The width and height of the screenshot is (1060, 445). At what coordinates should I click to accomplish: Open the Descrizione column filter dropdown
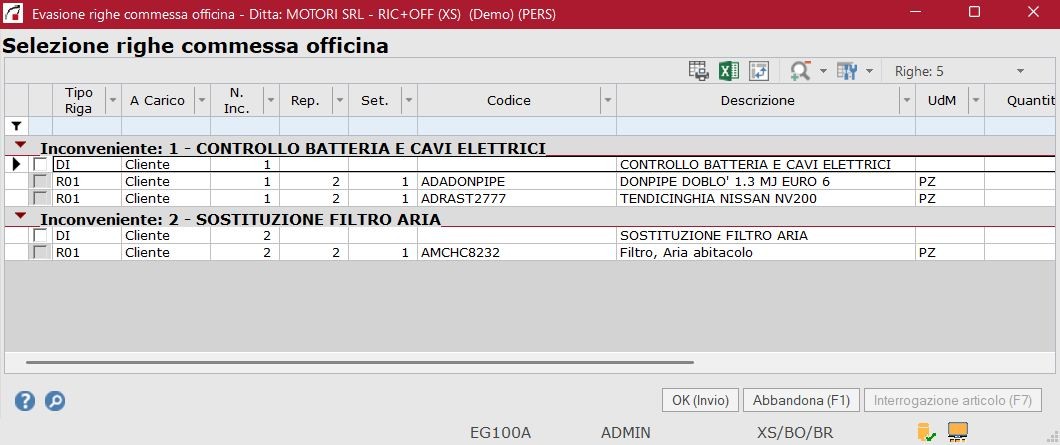906,100
